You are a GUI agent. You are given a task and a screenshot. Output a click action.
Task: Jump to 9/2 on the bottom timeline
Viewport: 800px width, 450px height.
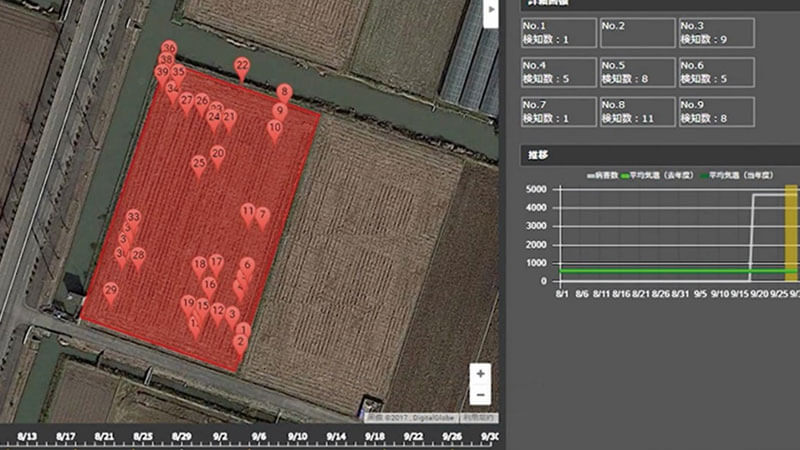coord(220,436)
